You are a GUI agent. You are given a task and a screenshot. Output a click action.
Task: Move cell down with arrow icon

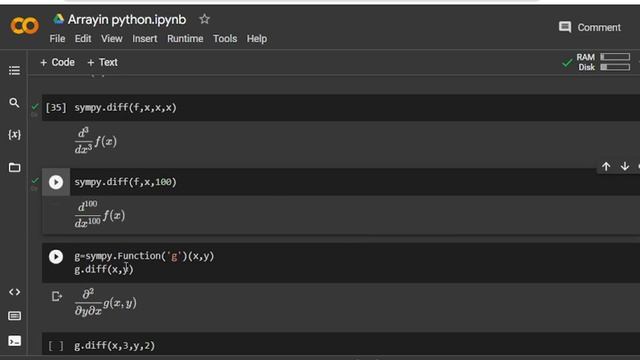click(624, 167)
